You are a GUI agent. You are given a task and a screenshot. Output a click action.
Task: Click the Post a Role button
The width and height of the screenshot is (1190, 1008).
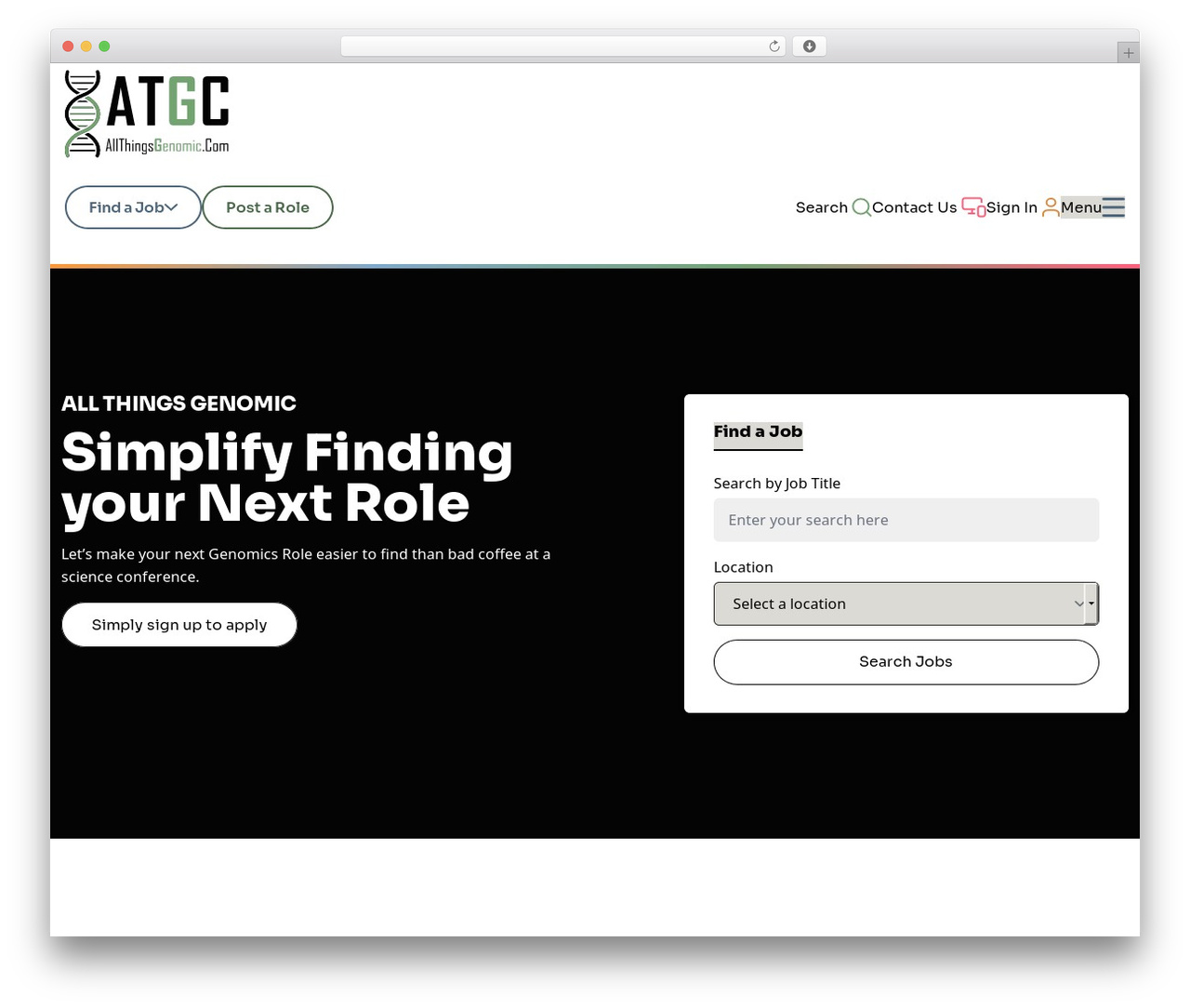coord(268,207)
